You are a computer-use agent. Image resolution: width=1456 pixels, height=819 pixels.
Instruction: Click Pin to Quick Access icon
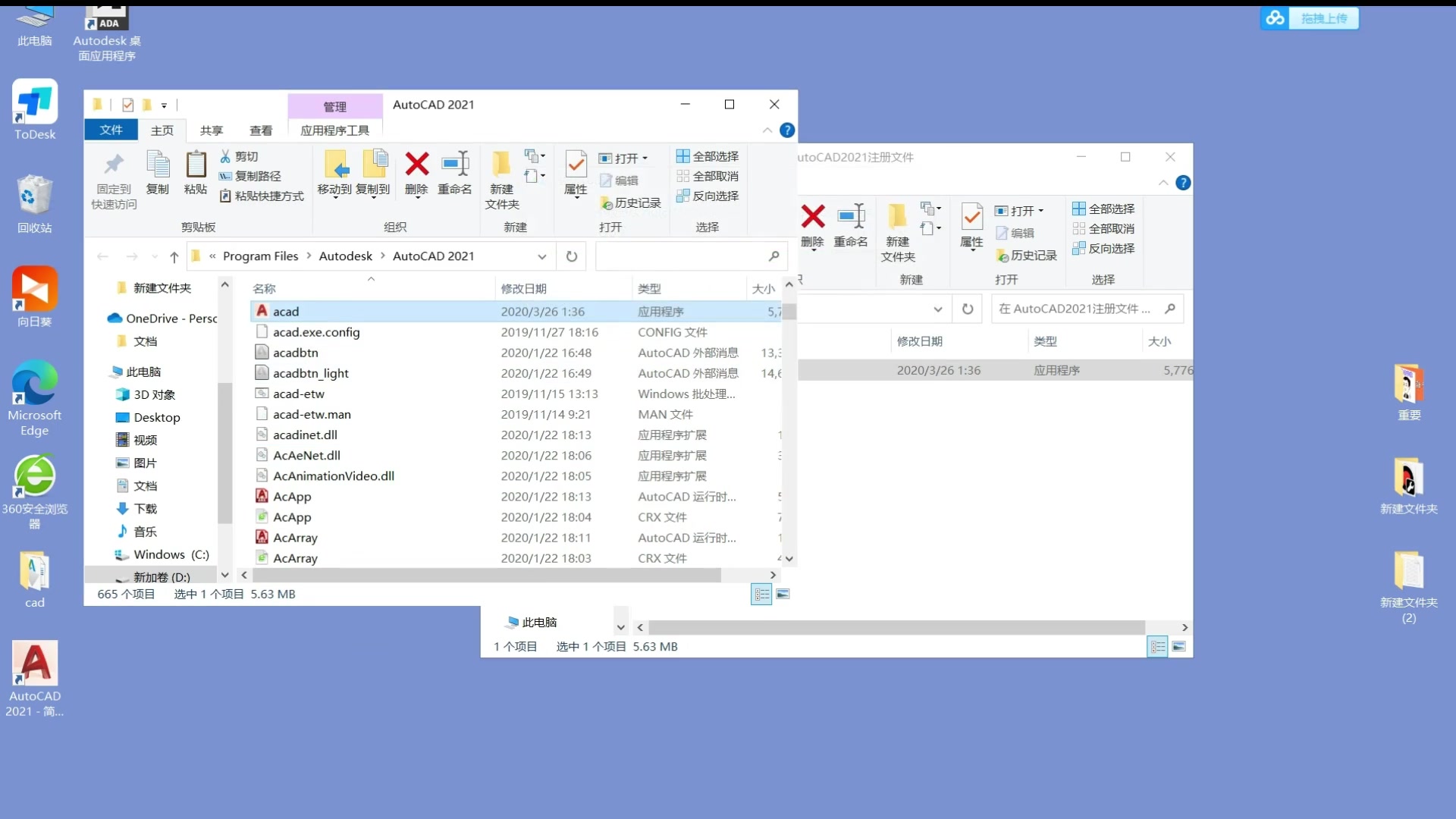click(x=114, y=164)
